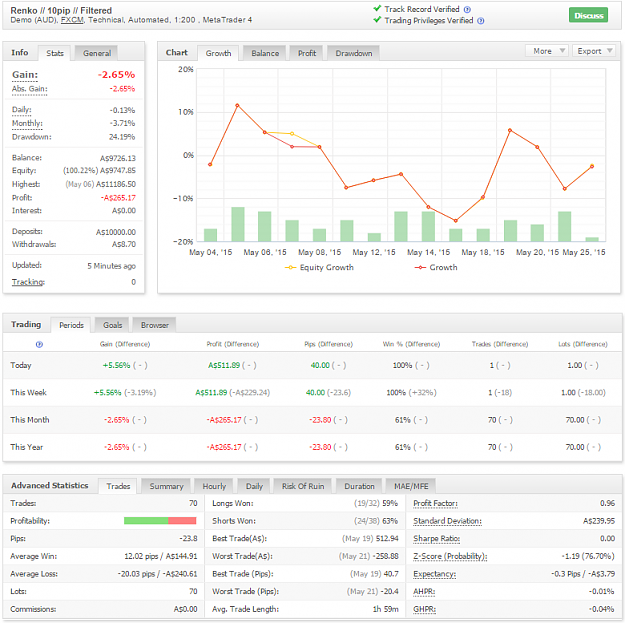This screenshot has height=623, width=625.
Task: Click This Week profit A$511.89
Action: (211, 393)
